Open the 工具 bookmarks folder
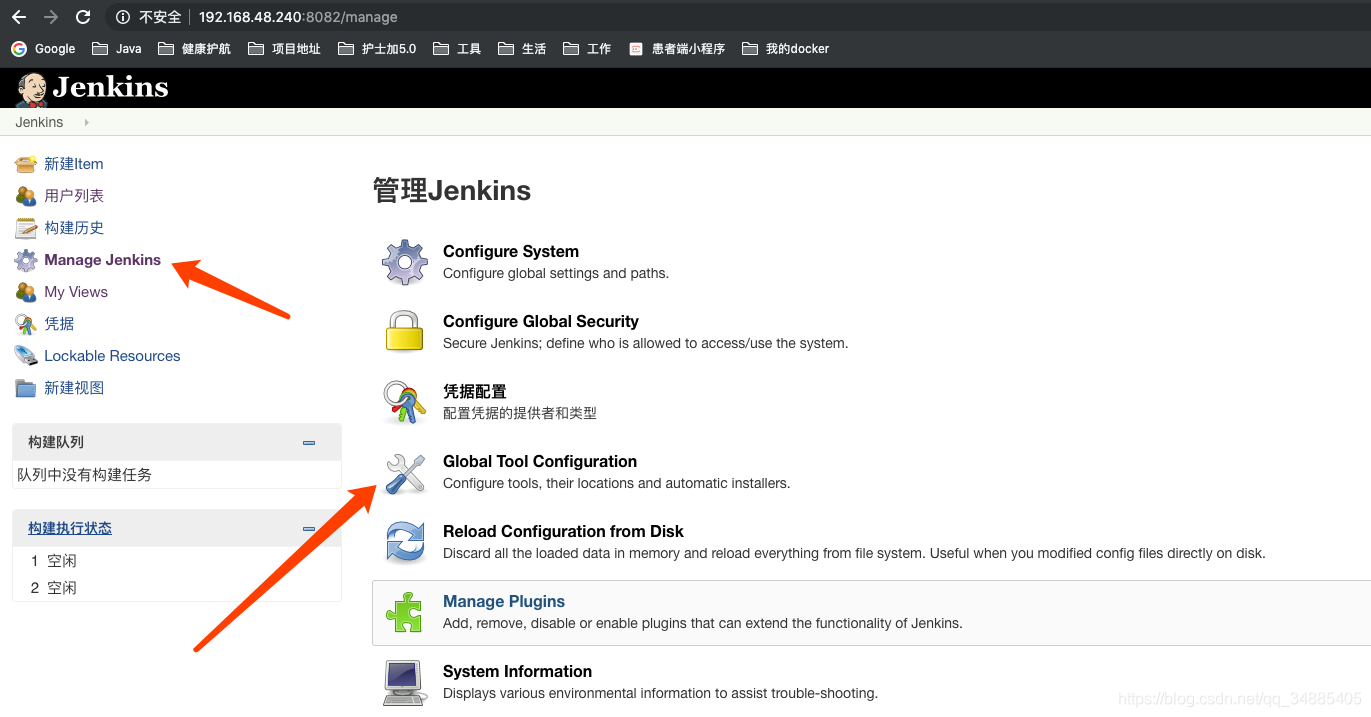 pyautogui.click(x=457, y=48)
